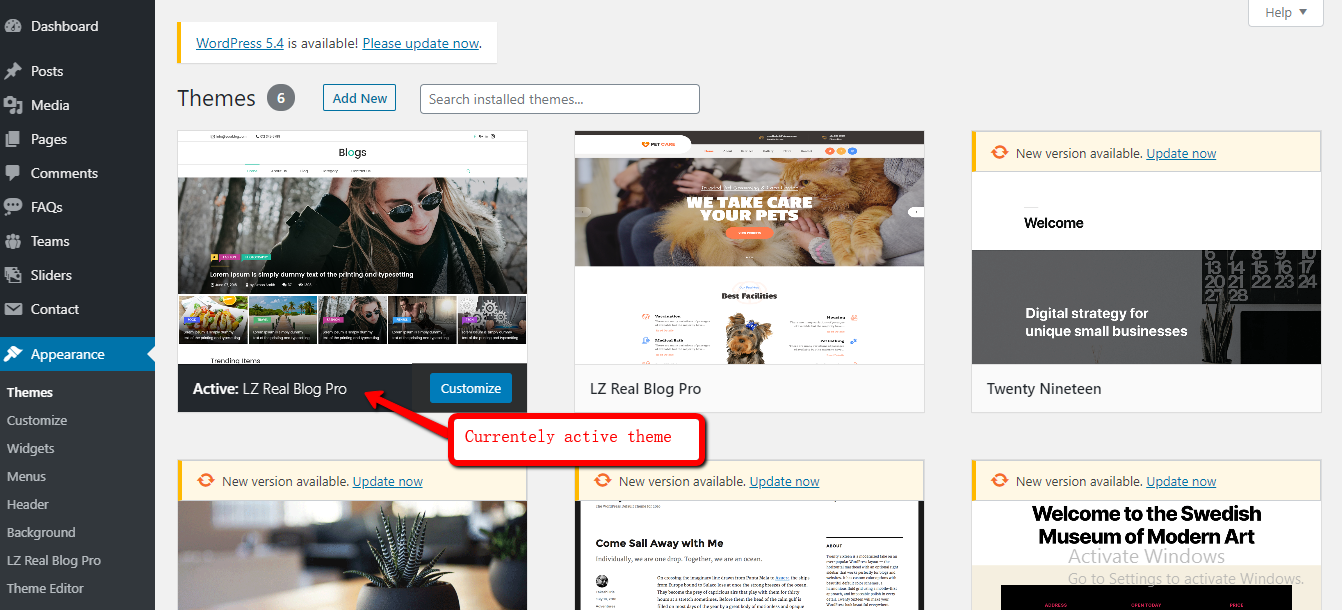Viewport: 1342px width, 610px height.
Task: Open LZ Real Blog Pro submenu item
Action: tap(54, 561)
